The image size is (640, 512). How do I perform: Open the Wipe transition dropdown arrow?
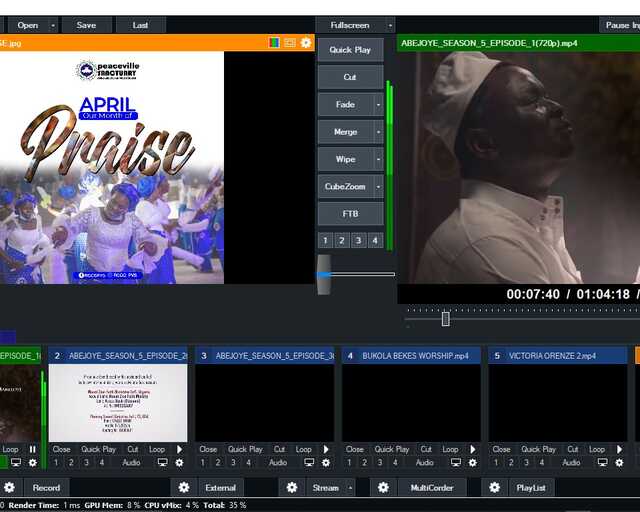(378, 159)
